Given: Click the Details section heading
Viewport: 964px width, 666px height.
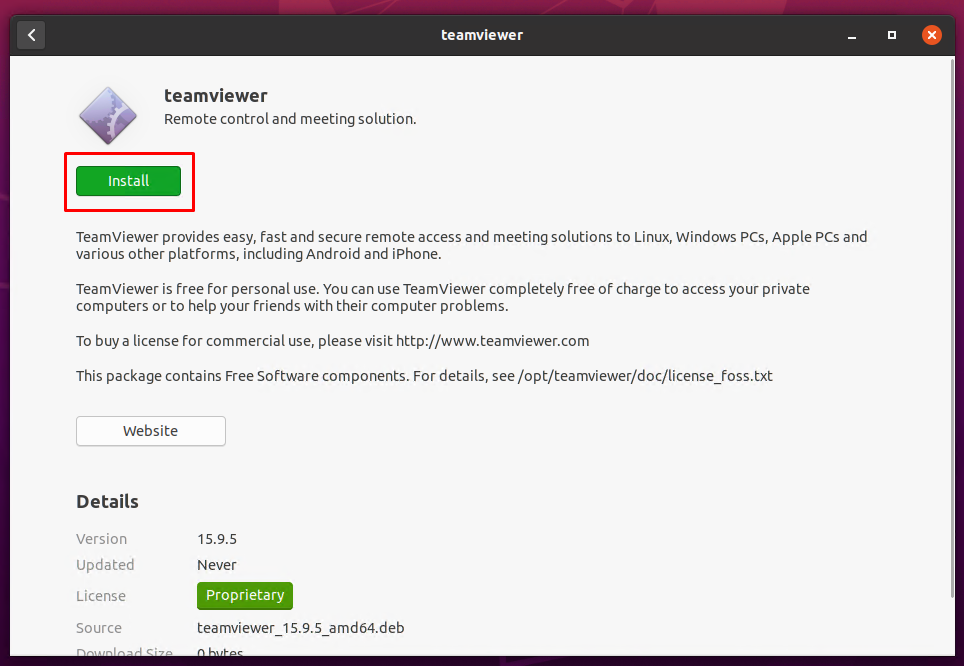Looking at the screenshot, I should 108,502.
